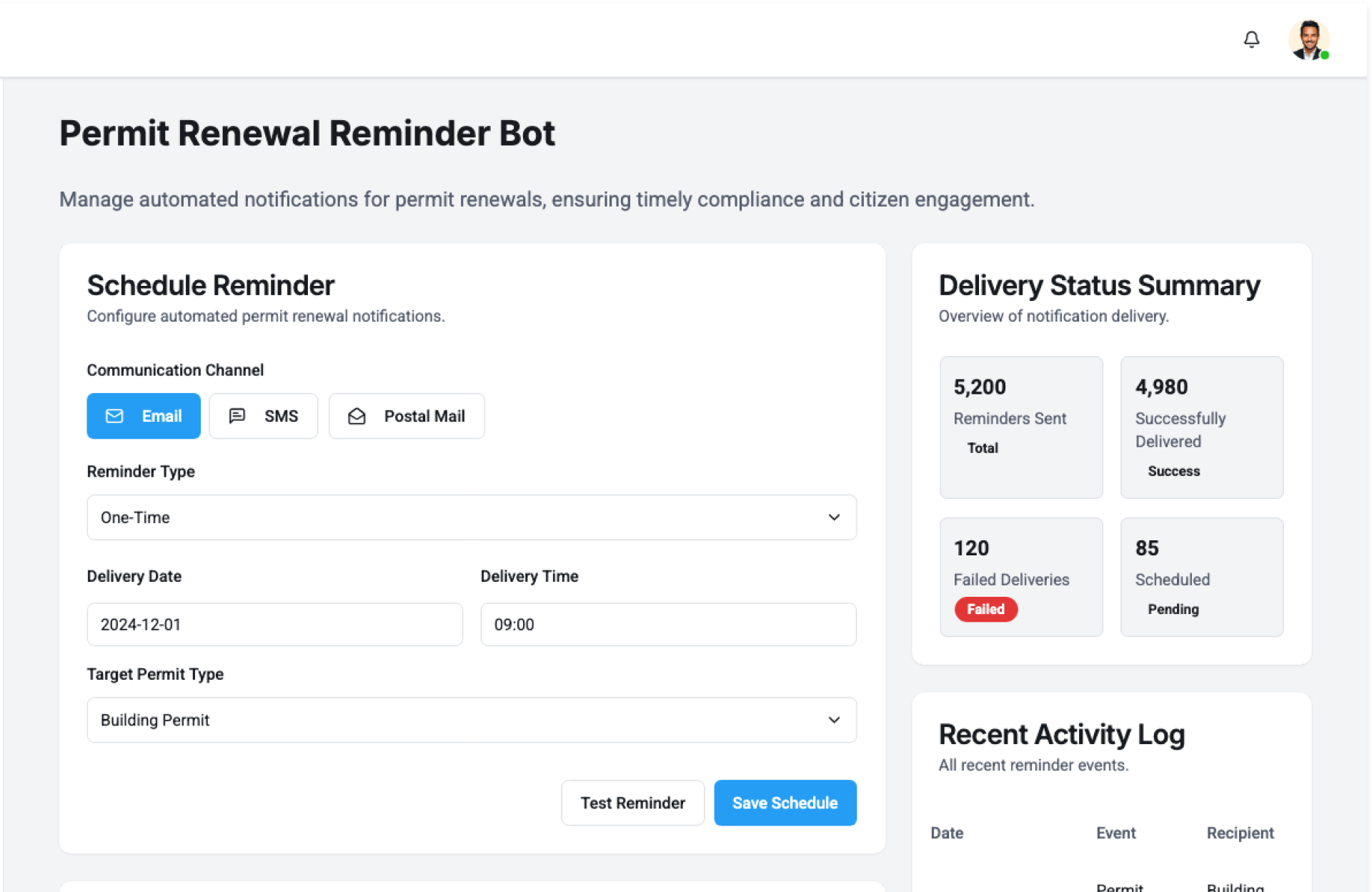Viewport: 1372px width, 892px height.
Task: Click the Date column header
Action: click(947, 833)
